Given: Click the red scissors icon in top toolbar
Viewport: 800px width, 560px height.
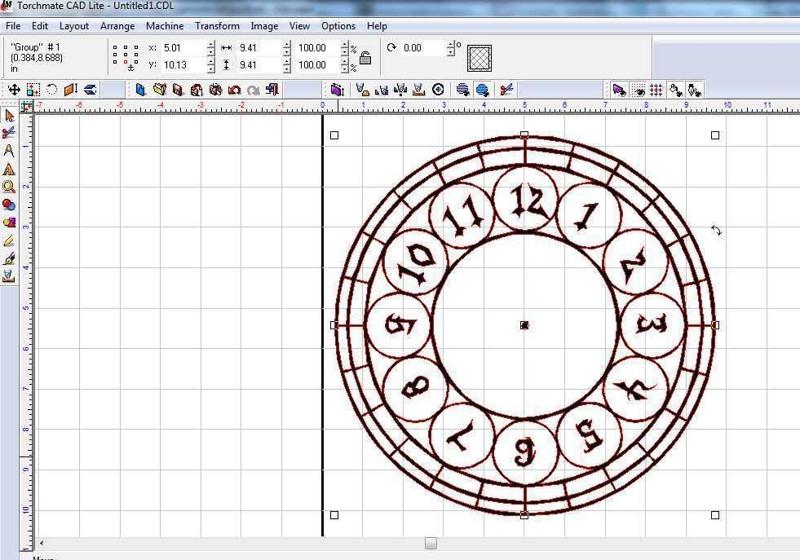Looking at the screenshot, I should point(506,90).
